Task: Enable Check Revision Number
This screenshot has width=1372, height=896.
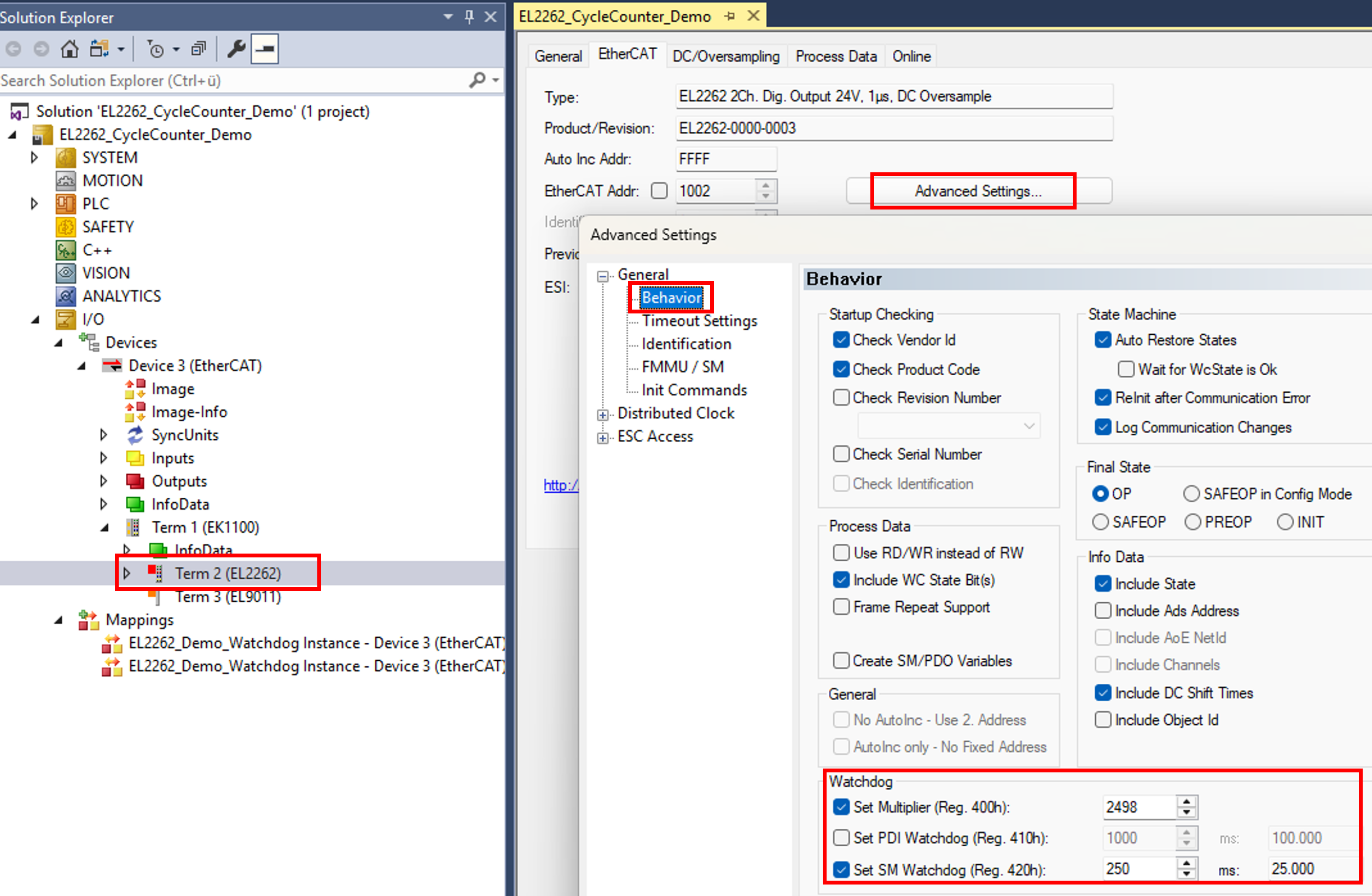Action: tap(841, 397)
